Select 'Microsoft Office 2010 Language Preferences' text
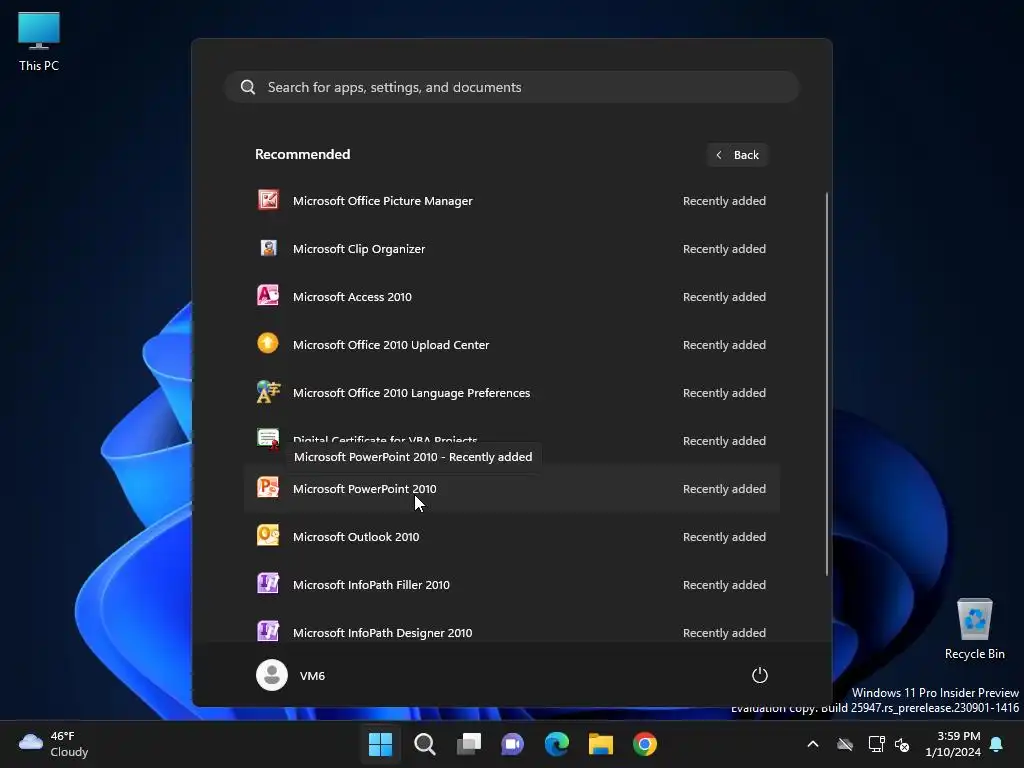This screenshot has width=1024, height=768. point(411,392)
